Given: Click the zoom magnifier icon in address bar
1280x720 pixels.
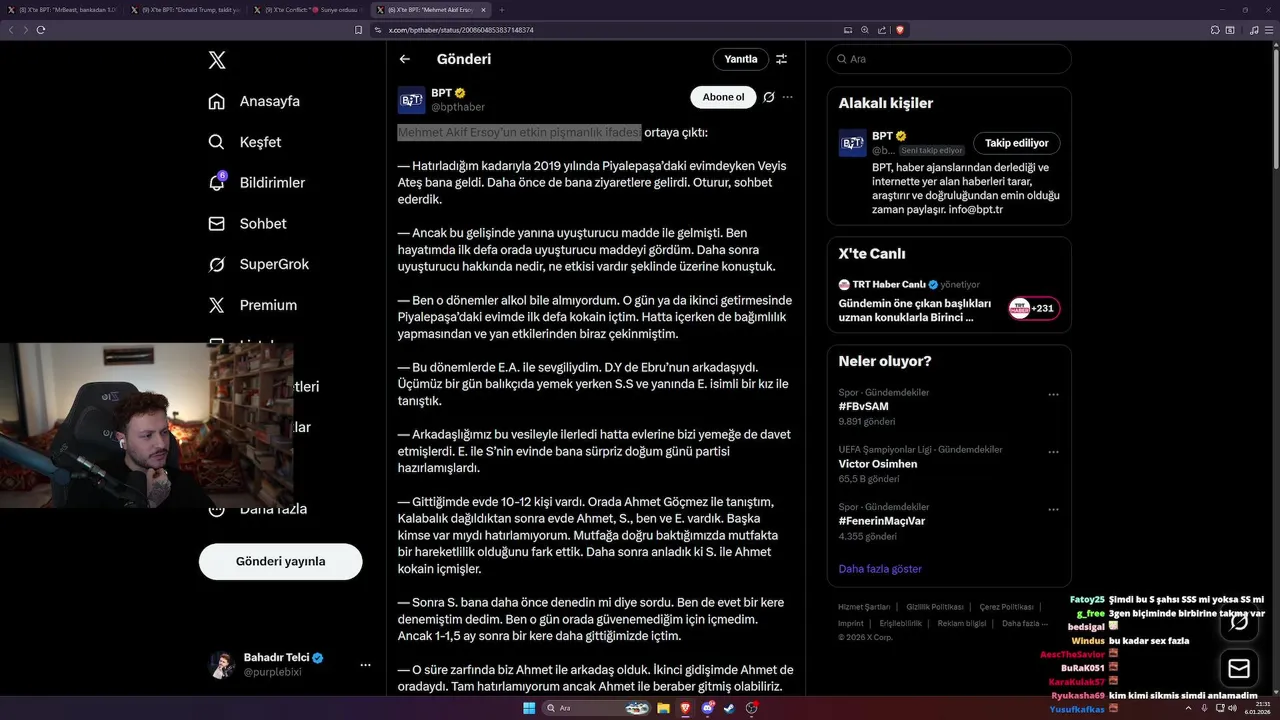Looking at the screenshot, I should (x=864, y=30).
